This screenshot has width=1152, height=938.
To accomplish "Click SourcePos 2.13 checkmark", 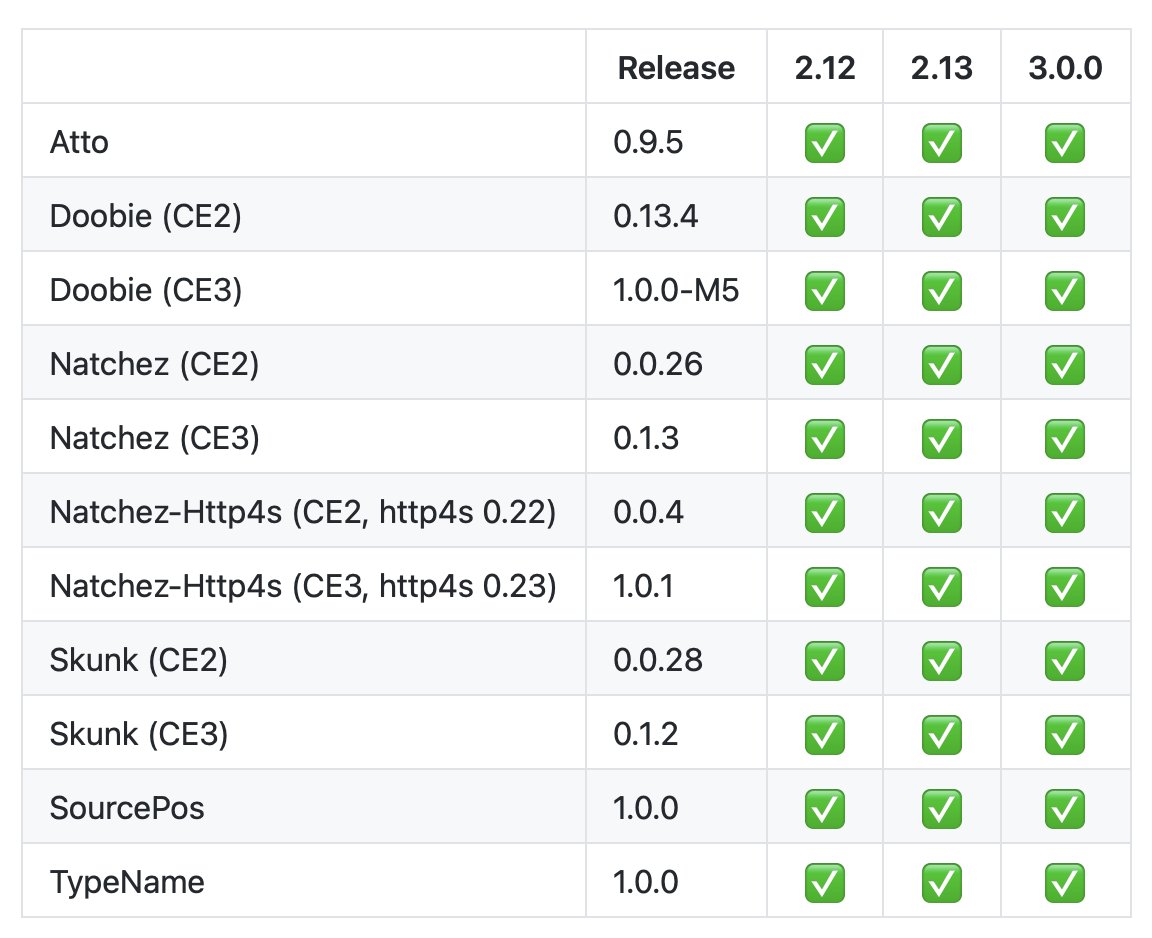I will 942,809.
